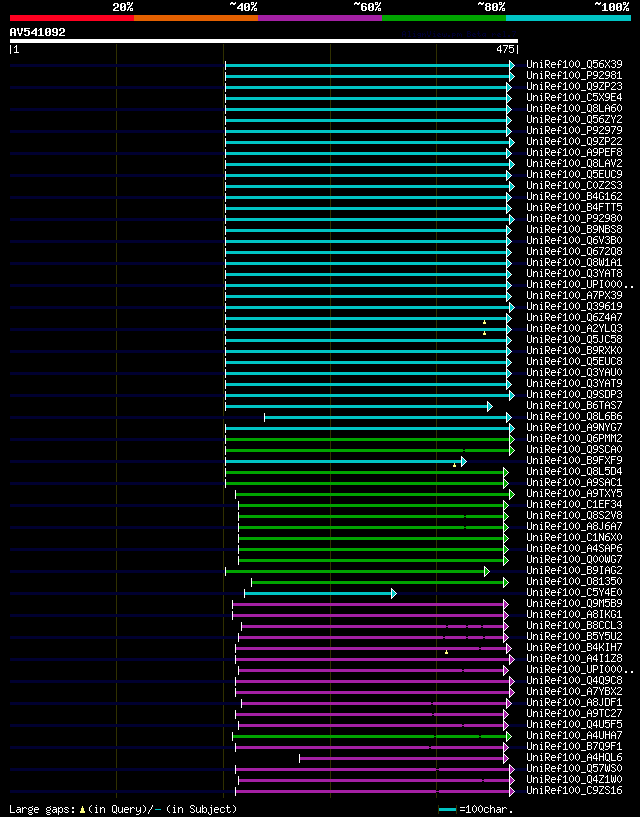This screenshot has width=640, height=817.
Task: Open hit UniRef100_Q9ZP23
Action: click(x=574, y=86)
